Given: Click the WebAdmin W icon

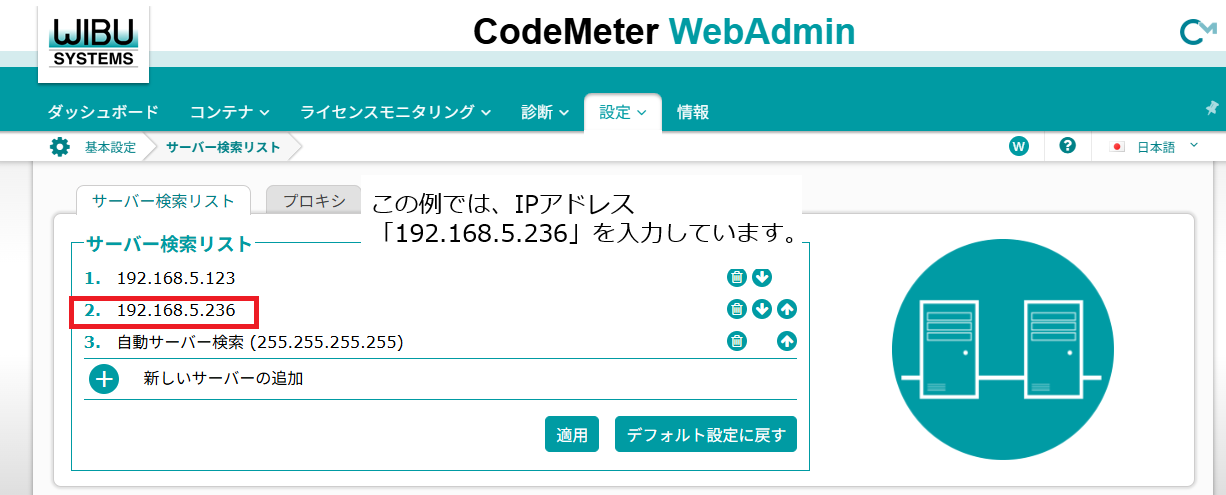Looking at the screenshot, I should (1019, 146).
